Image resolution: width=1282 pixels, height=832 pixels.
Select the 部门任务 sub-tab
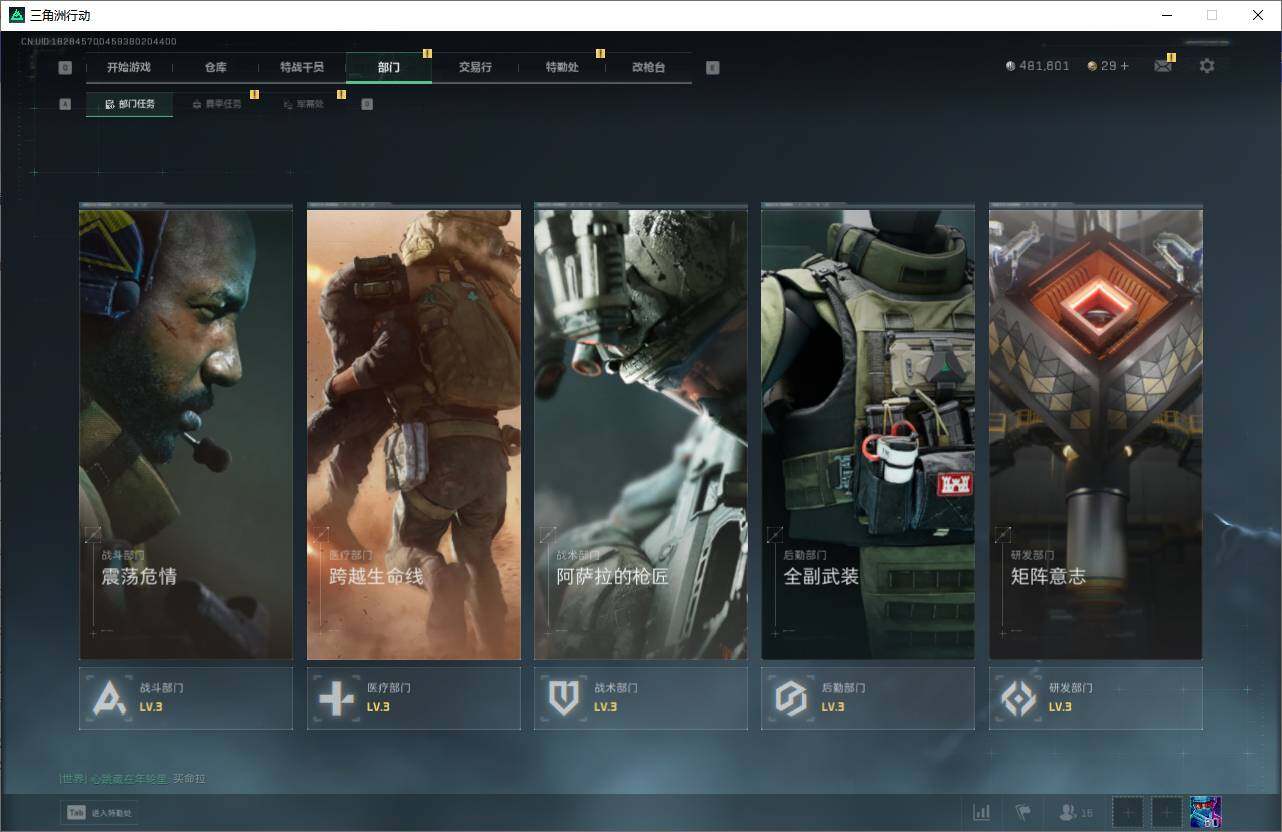[x=129, y=104]
